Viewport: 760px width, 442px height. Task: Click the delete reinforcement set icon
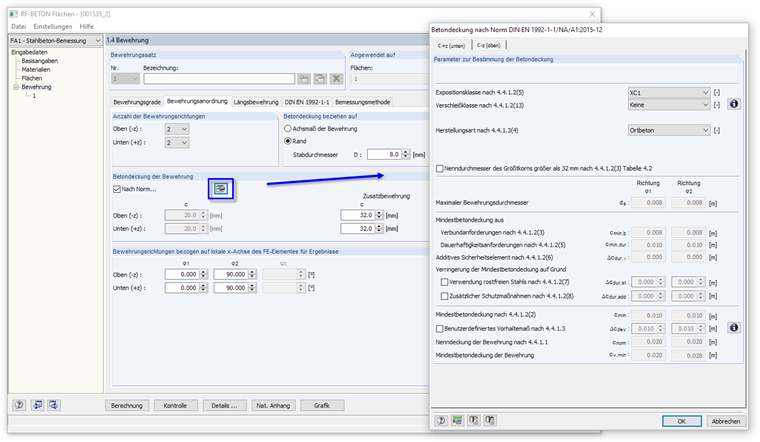tap(336, 79)
